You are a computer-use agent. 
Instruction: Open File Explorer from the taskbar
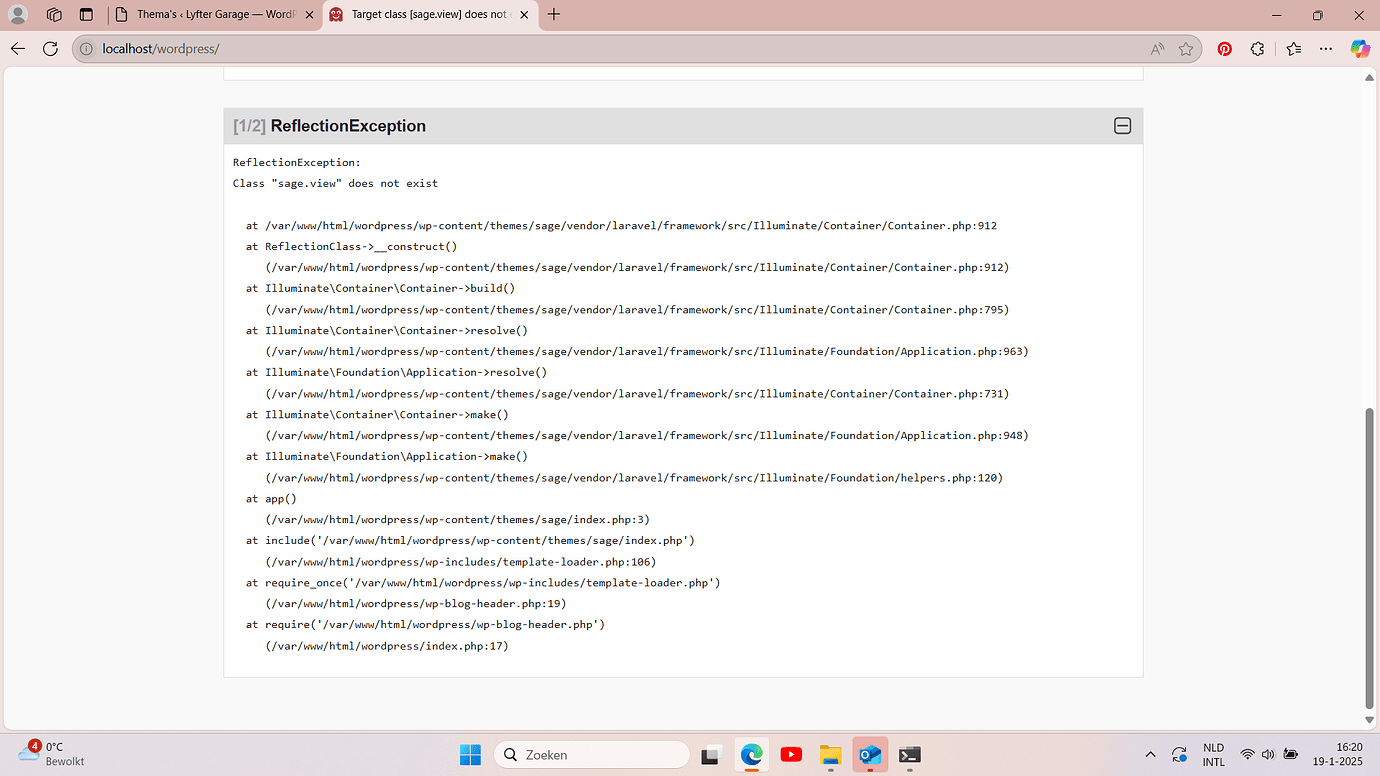pos(830,754)
